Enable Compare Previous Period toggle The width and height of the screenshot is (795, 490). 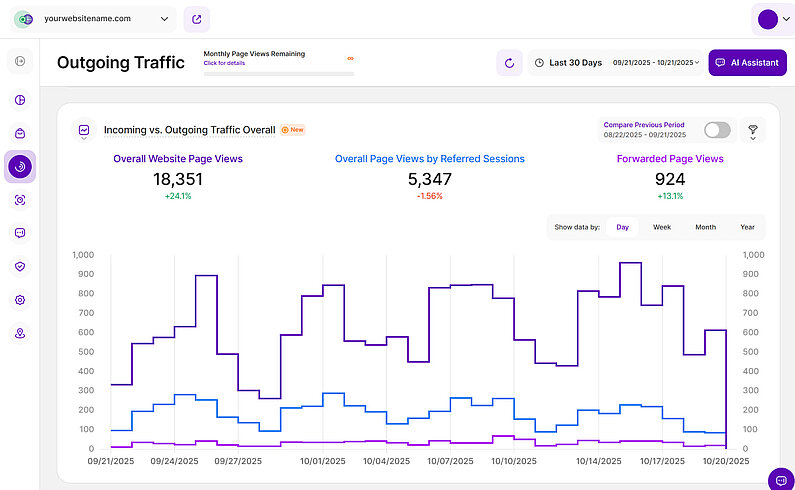tap(717, 130)
